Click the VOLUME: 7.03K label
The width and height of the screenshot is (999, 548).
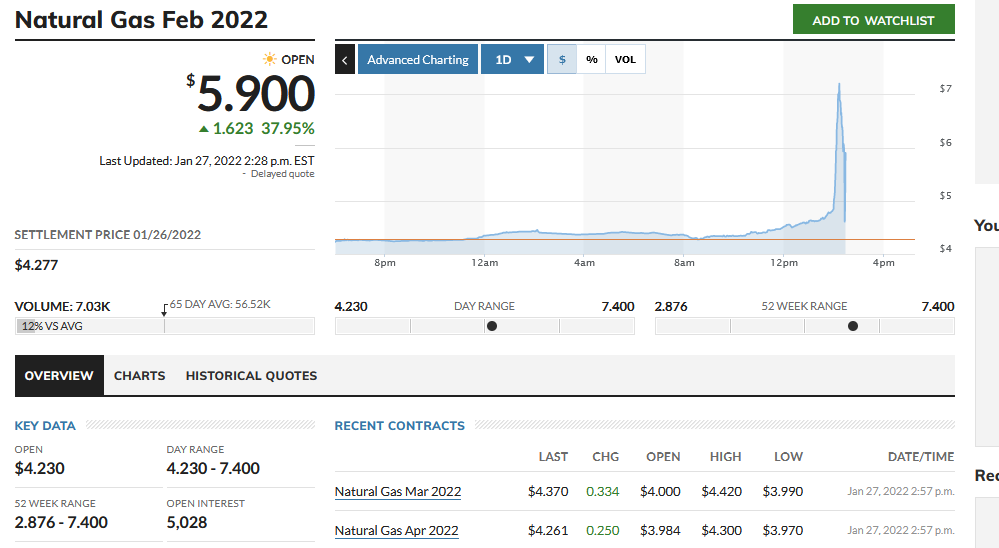62,306
